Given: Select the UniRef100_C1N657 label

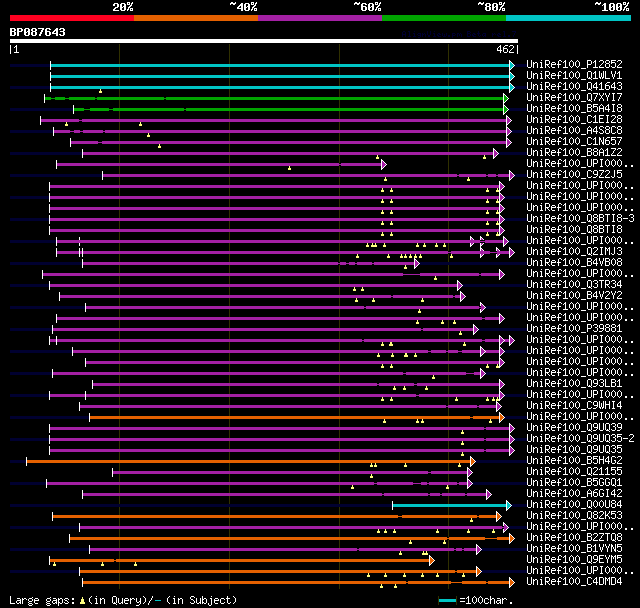Looking at the screenshot, I should [574, 142].
